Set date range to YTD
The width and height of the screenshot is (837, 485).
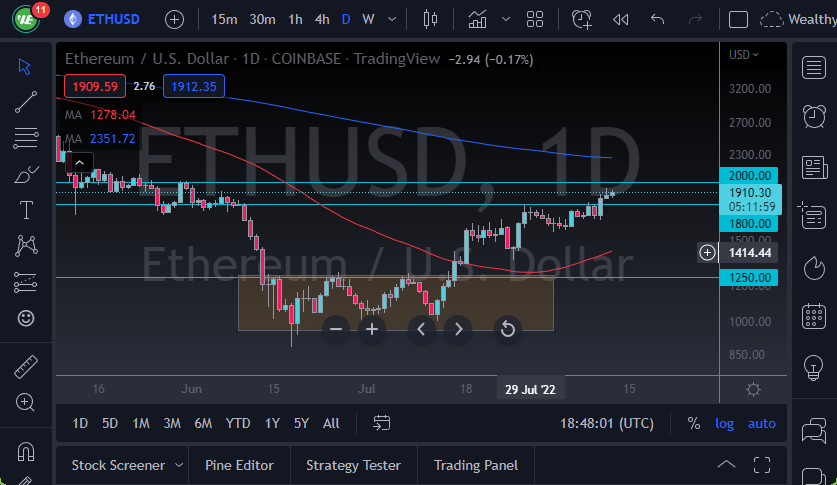point(238,424)
